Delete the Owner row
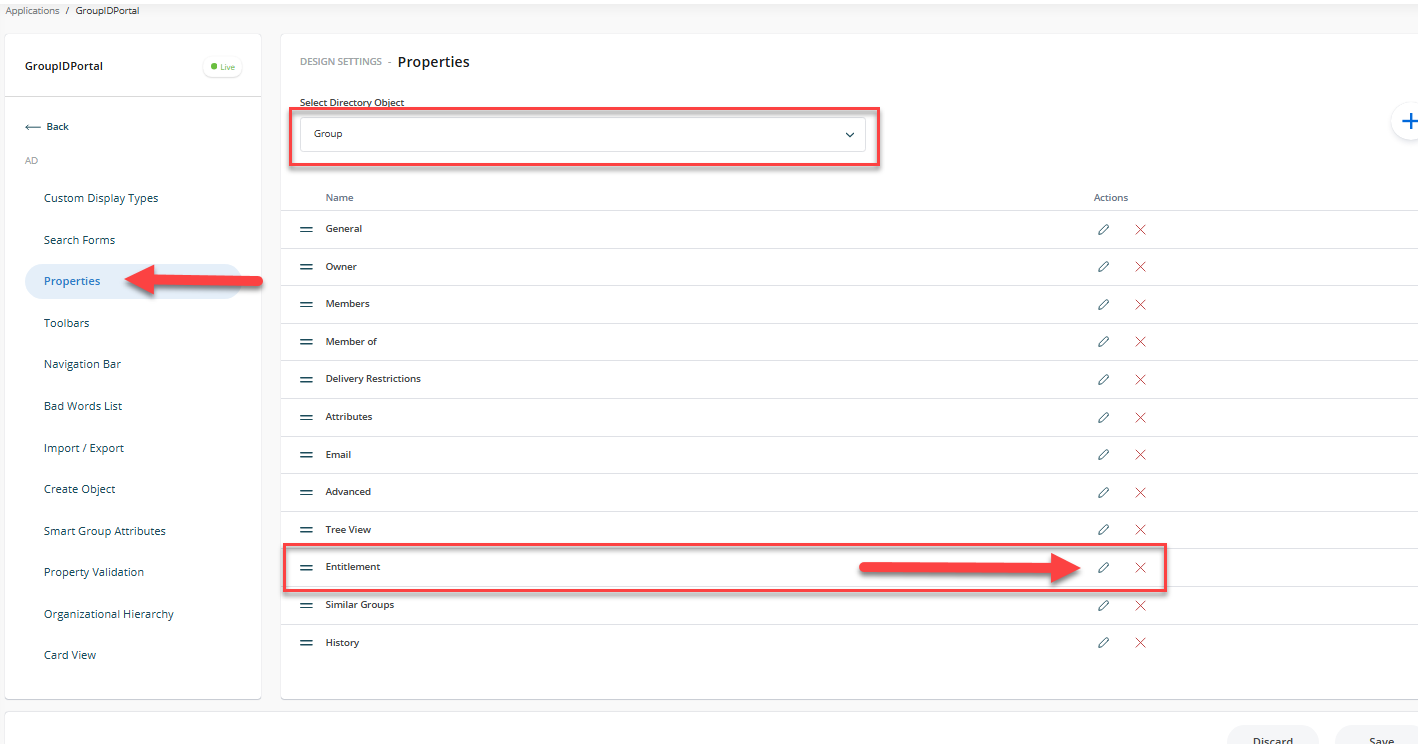The width and height of the screenshot is (1418, 744). tap(1140, 267)
